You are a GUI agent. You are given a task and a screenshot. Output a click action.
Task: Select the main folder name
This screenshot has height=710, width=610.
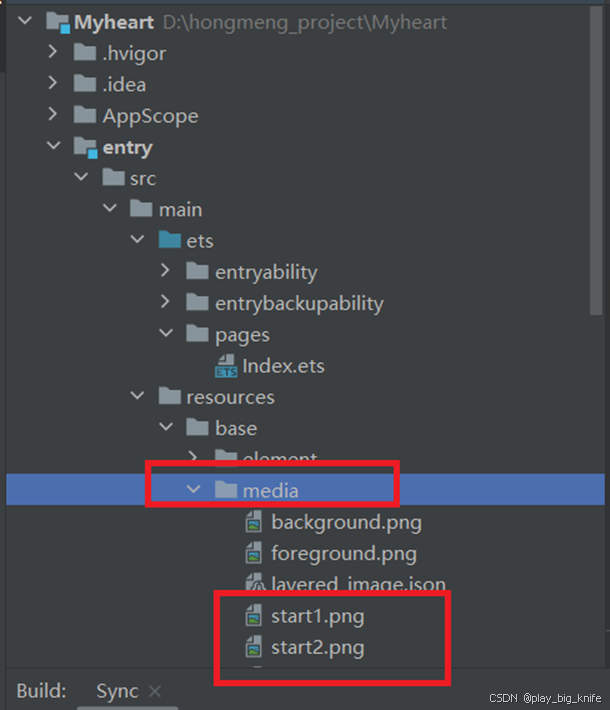(x=180, y=210)
